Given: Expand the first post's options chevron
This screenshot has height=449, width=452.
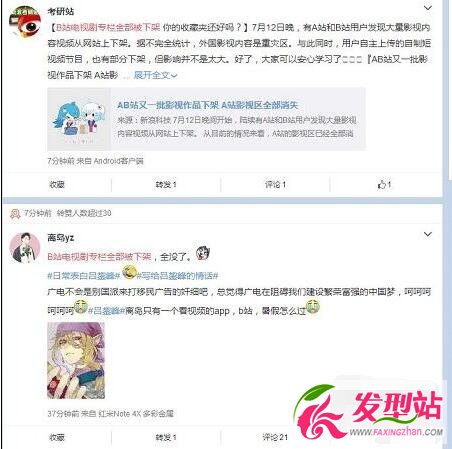Looking at the screenshot, I should tap(428, 8).
